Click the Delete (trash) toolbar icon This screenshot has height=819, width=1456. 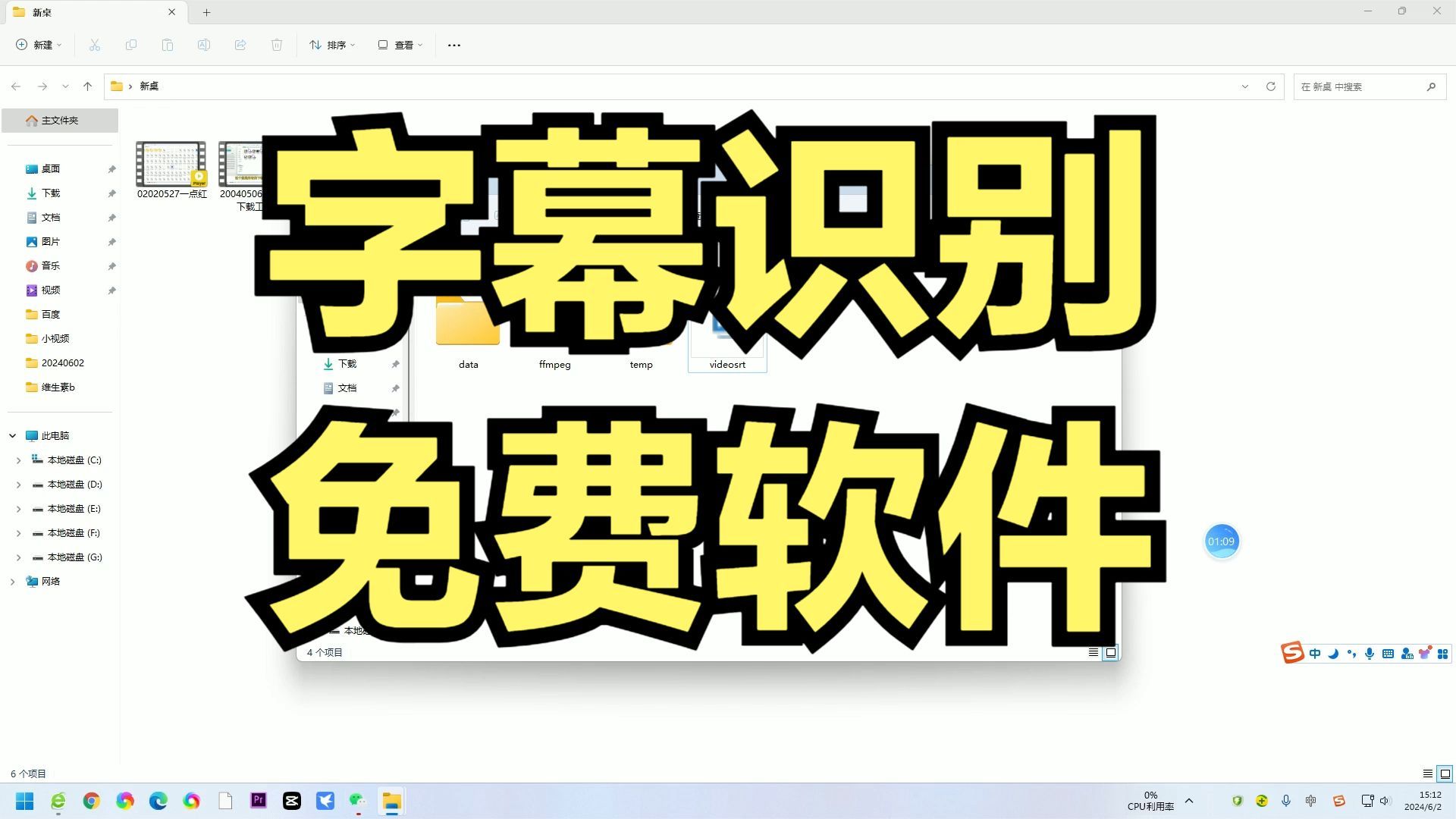[276, 45]
